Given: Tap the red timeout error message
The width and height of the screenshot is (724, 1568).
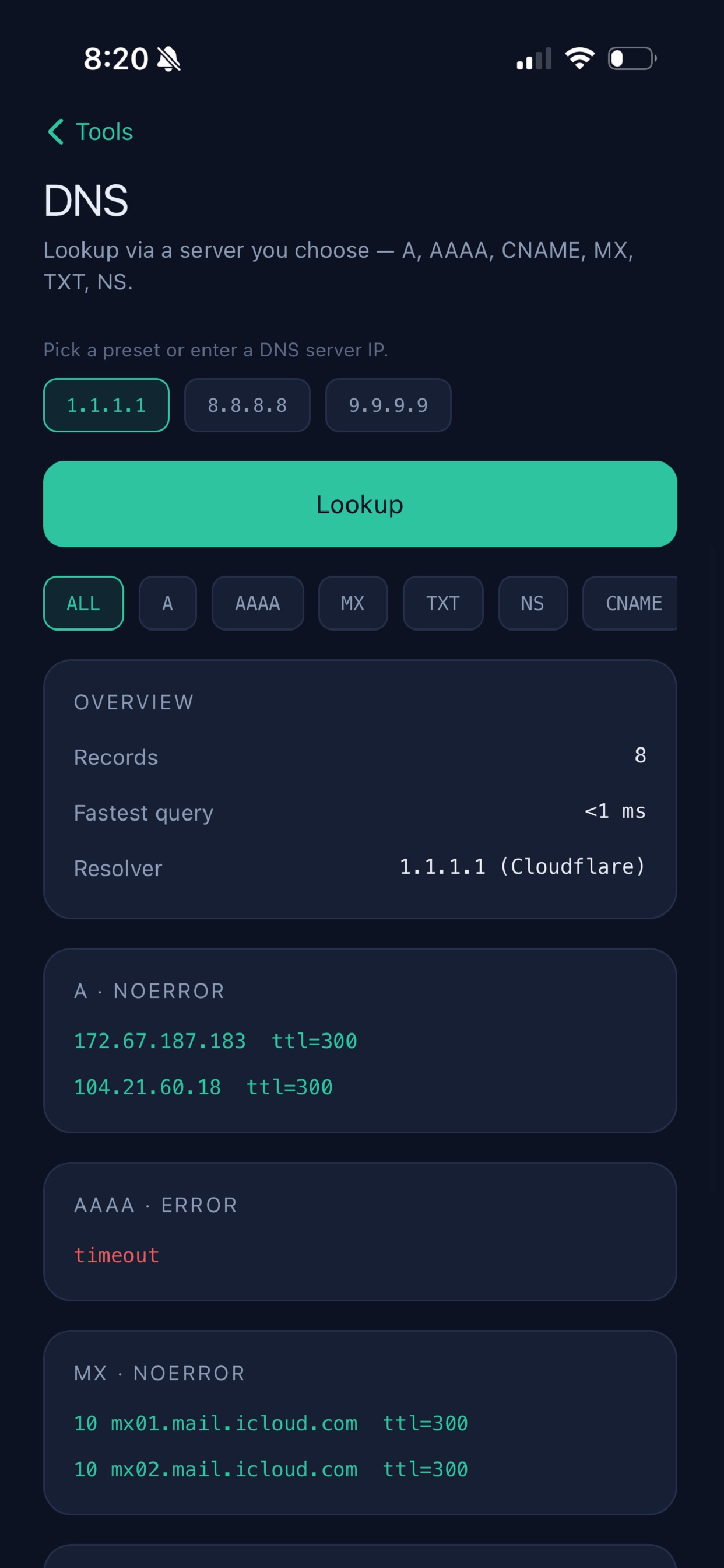Looking at the screenshot, I should click(x=116, y=1255).
